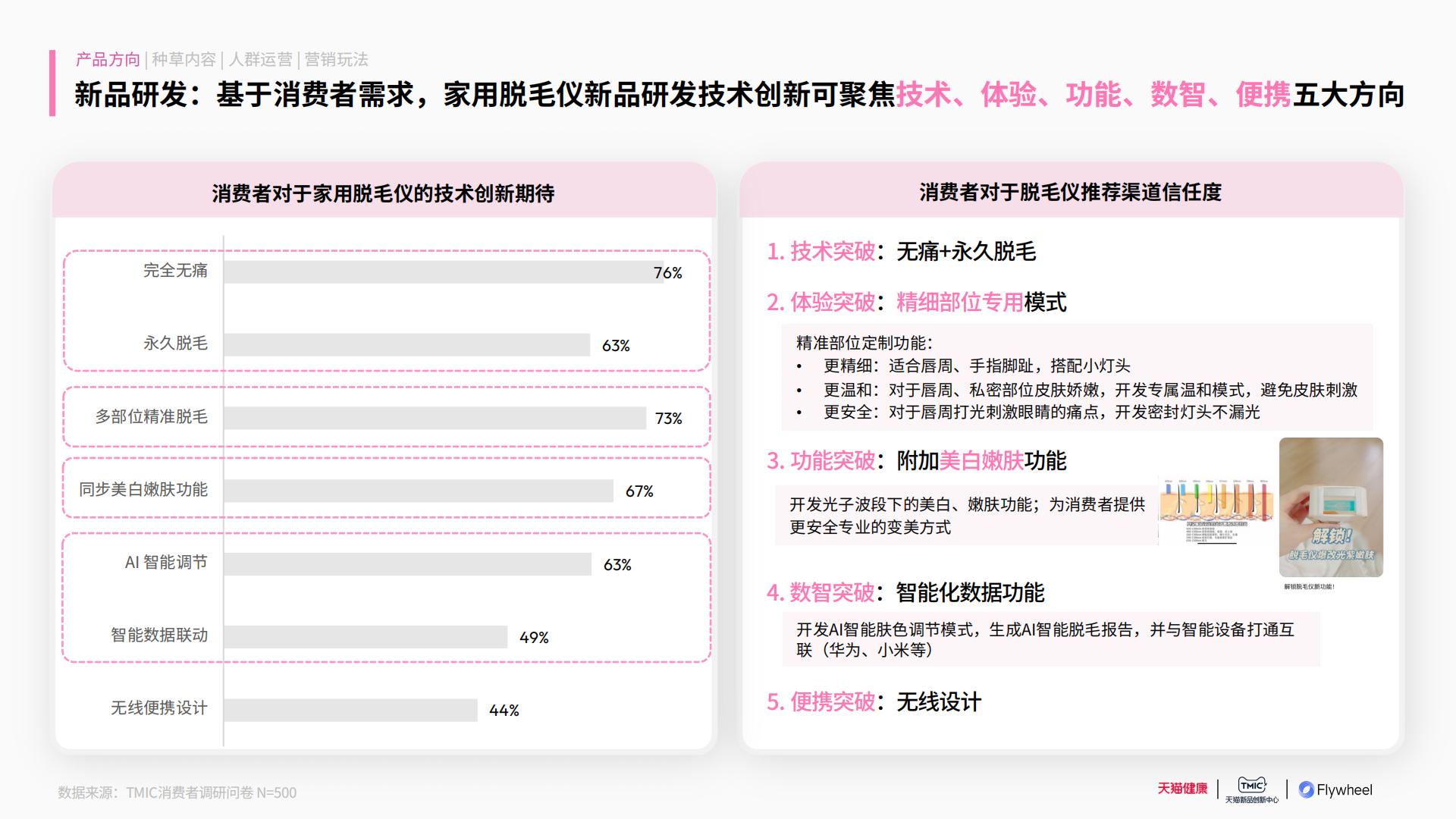Image resolution: width=1456 pixels, height=819 pixels.
Task: Switch to the 人群运营 tab
Action: pyautogui.click(x=260, y=59)
